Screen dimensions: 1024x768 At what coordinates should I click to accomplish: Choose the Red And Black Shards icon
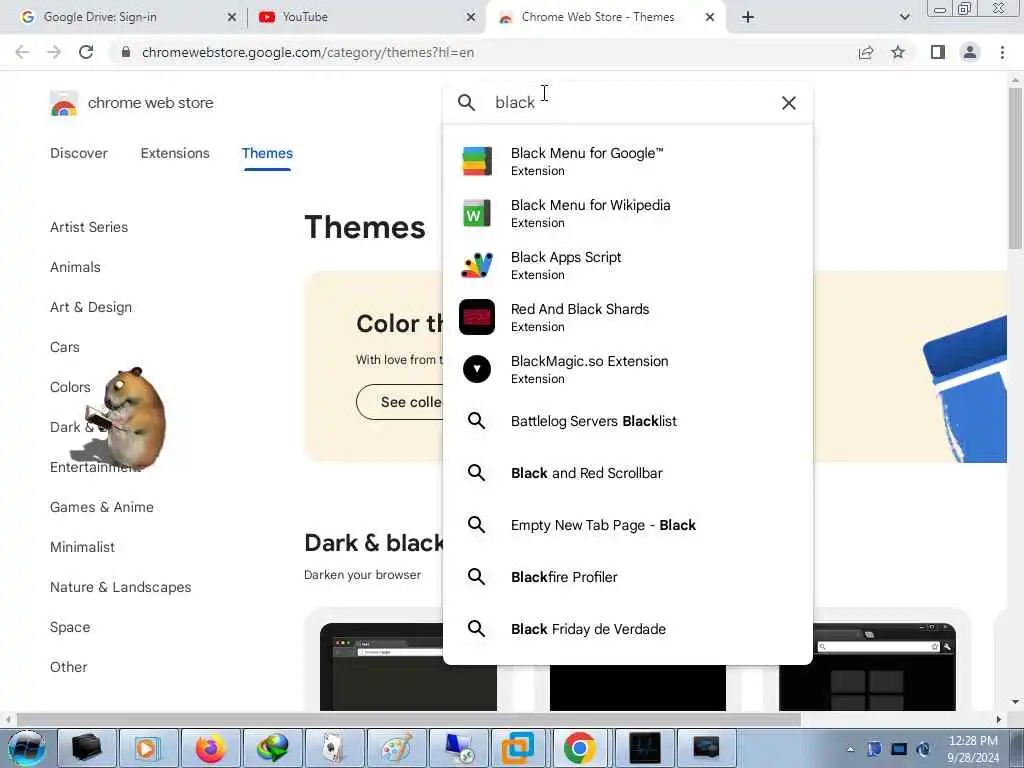pos(477,317)
